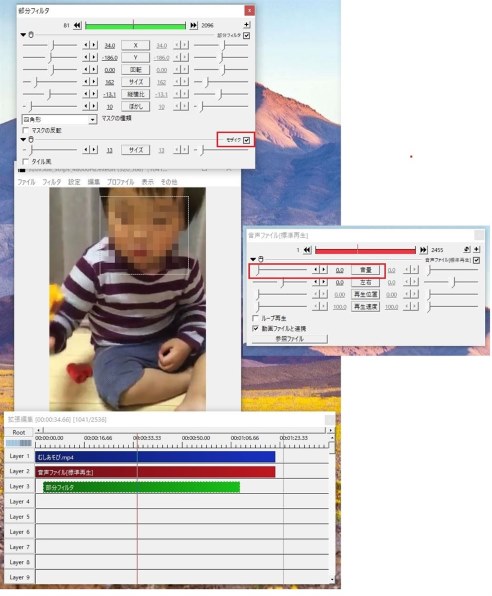The width and height of the screenshot is (492, 596).
Task: Click mouse icon next to モザイク section triangle
Action: tap(31, 139)
